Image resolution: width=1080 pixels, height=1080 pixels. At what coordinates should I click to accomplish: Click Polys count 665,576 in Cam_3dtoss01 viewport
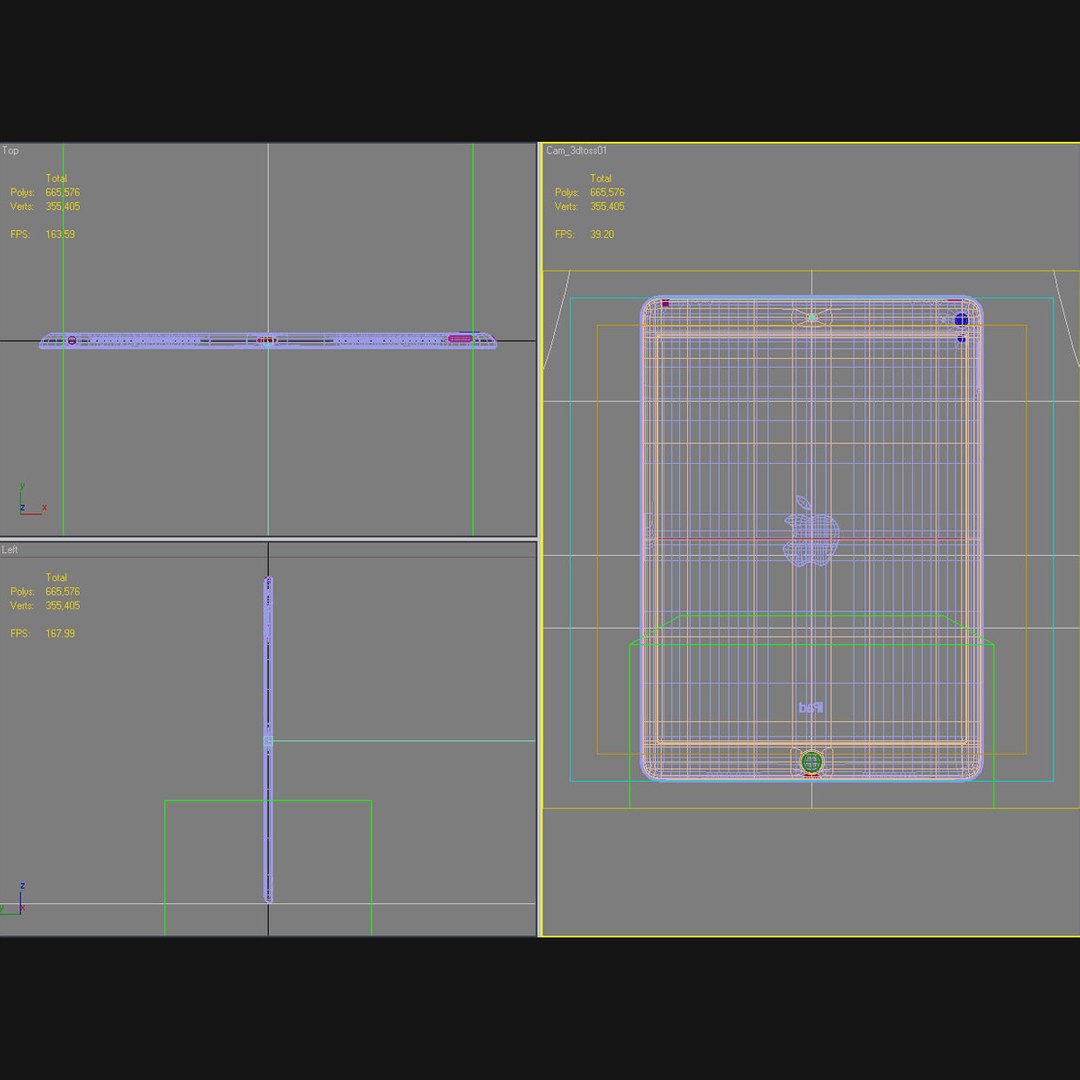tap(607, 192)
